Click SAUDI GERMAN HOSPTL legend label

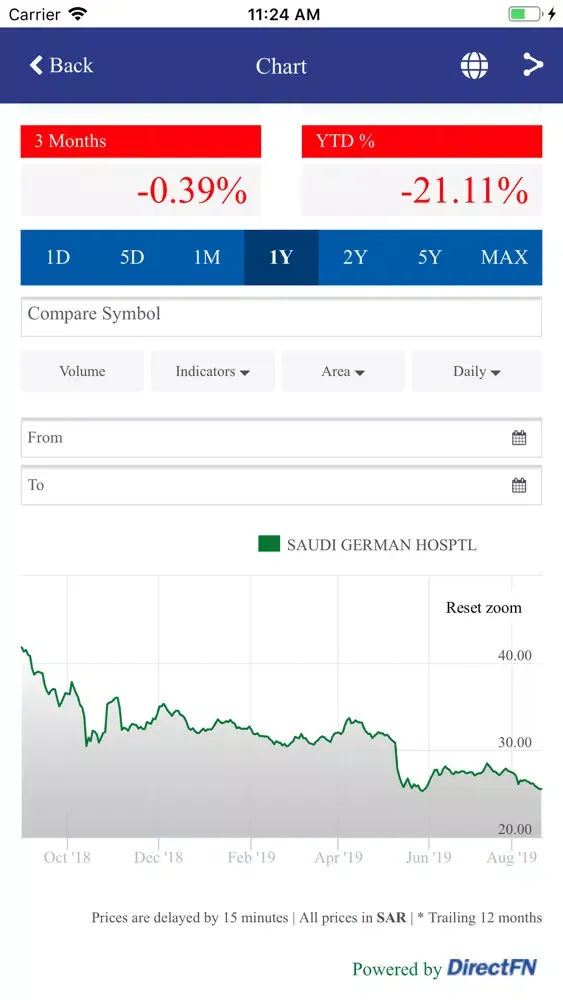381,545
